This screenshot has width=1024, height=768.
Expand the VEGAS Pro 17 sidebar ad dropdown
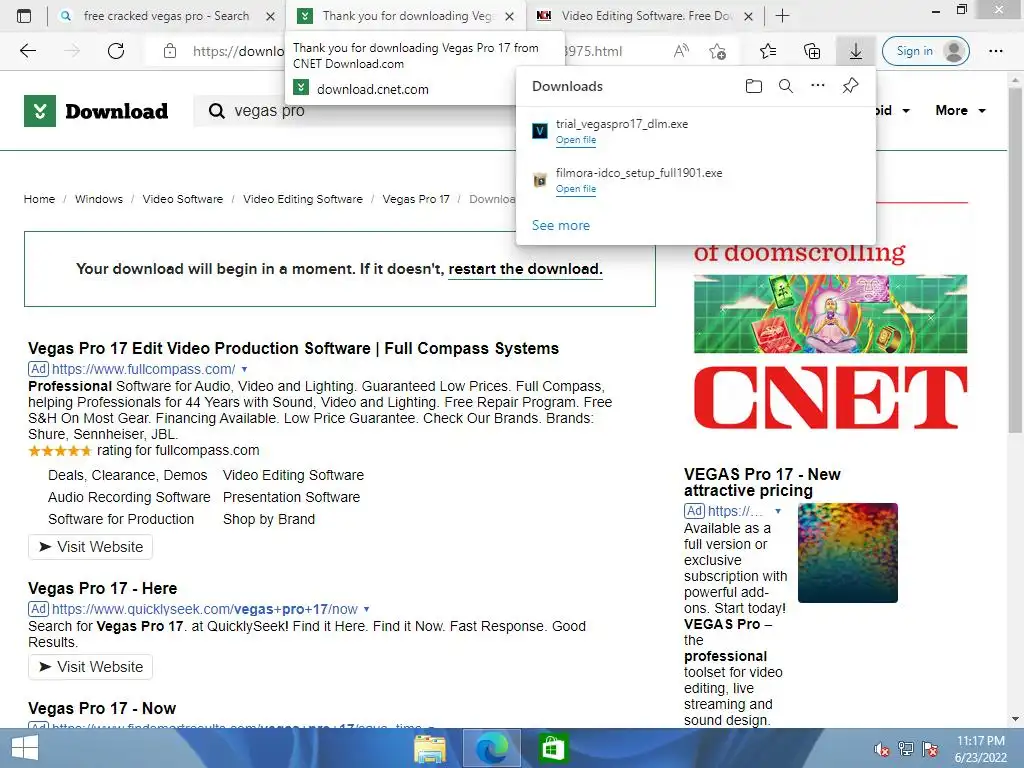778,511
